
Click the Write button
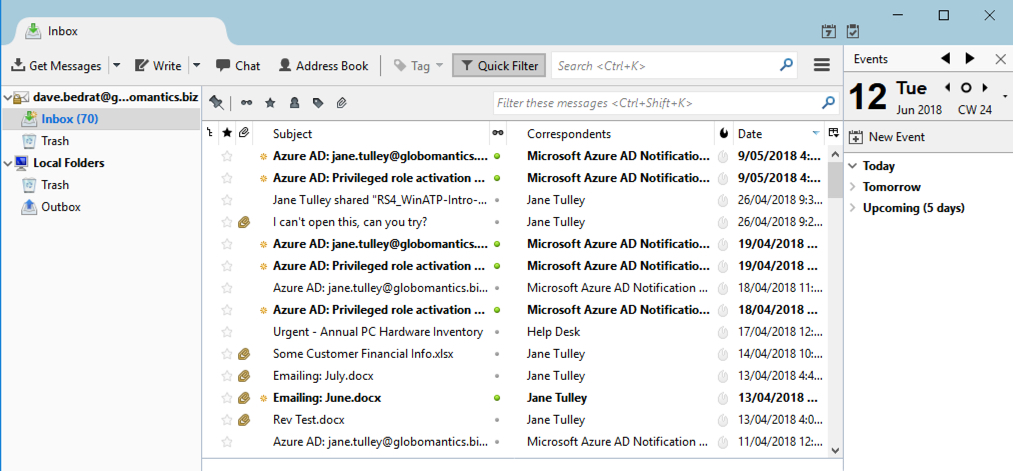[158, 66]
